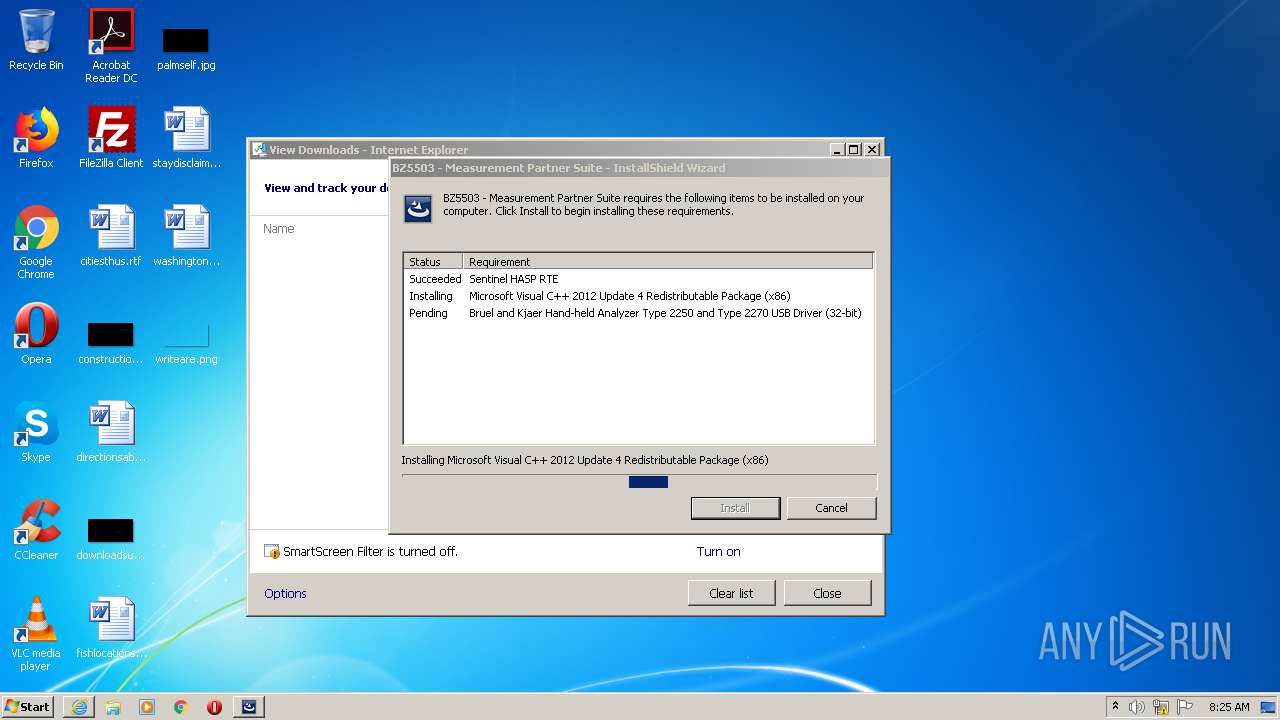Launch Google Chrome desktop shortcut
The image size is (1280, 720).
point(36,242)
